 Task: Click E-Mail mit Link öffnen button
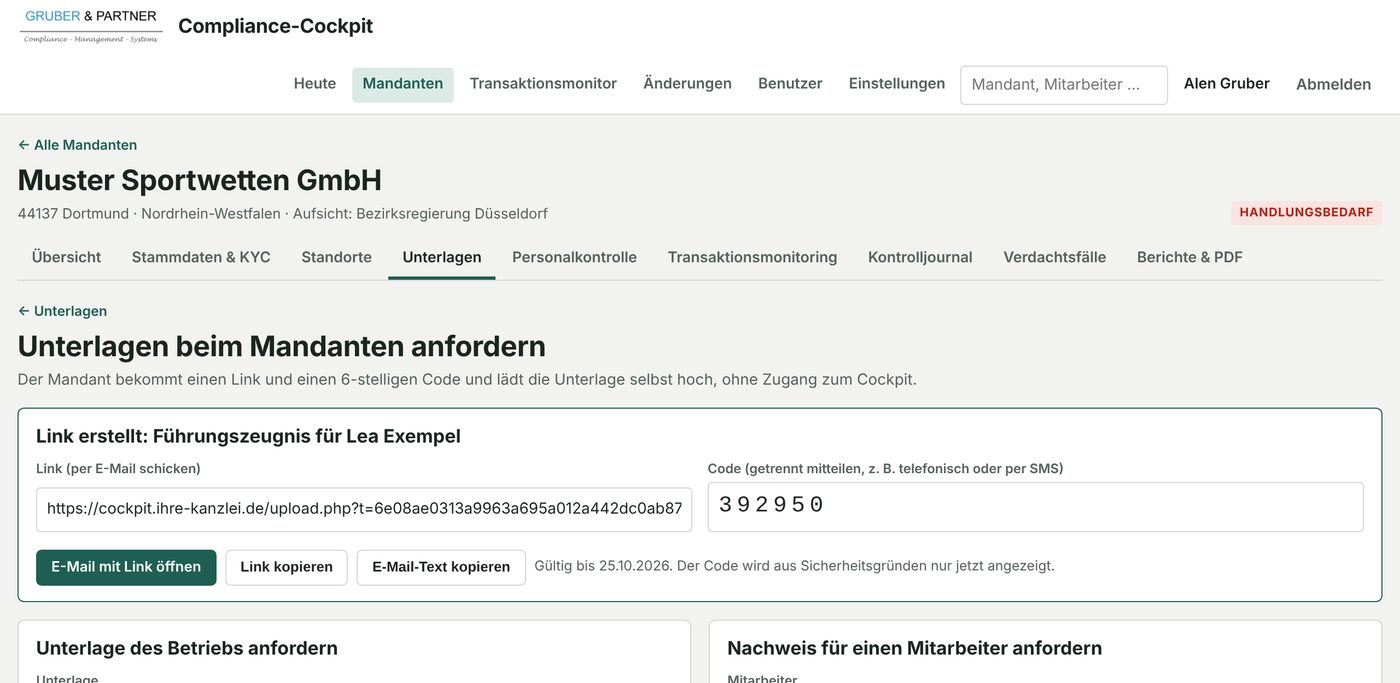coord(126,567)
